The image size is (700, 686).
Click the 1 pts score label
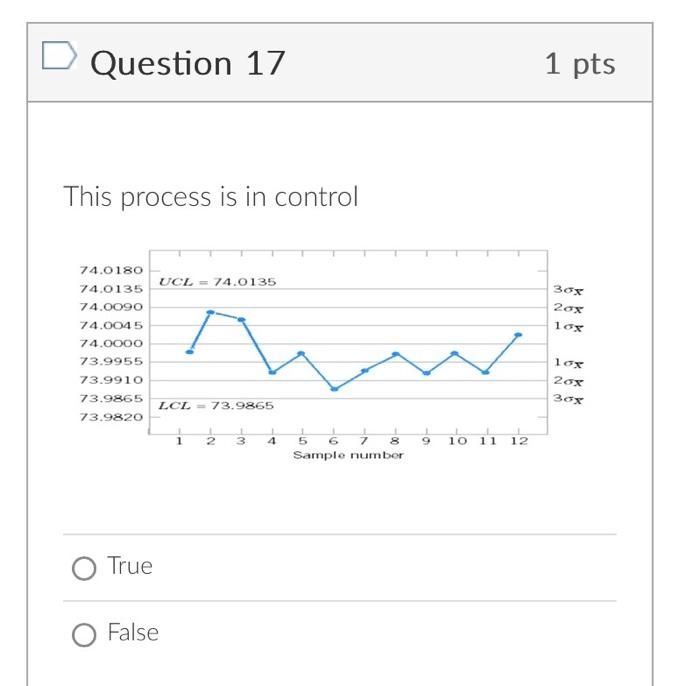point(580,64)
